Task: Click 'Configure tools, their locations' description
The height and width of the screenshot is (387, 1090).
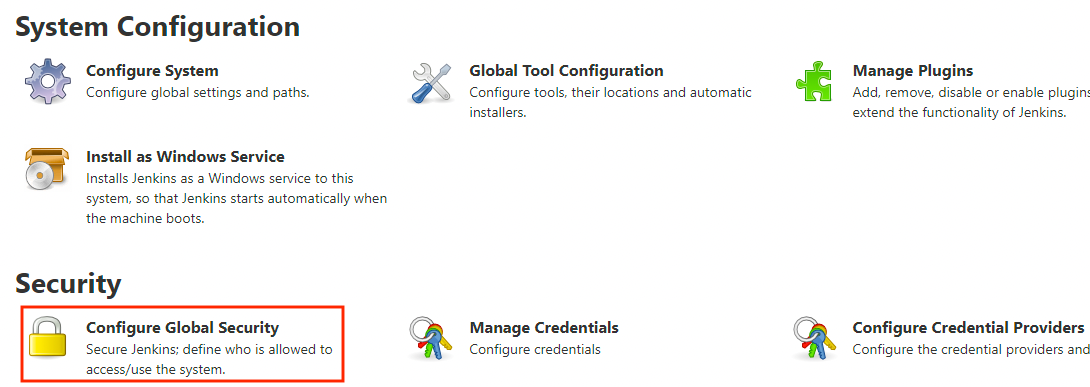Action: coord(610,92)
